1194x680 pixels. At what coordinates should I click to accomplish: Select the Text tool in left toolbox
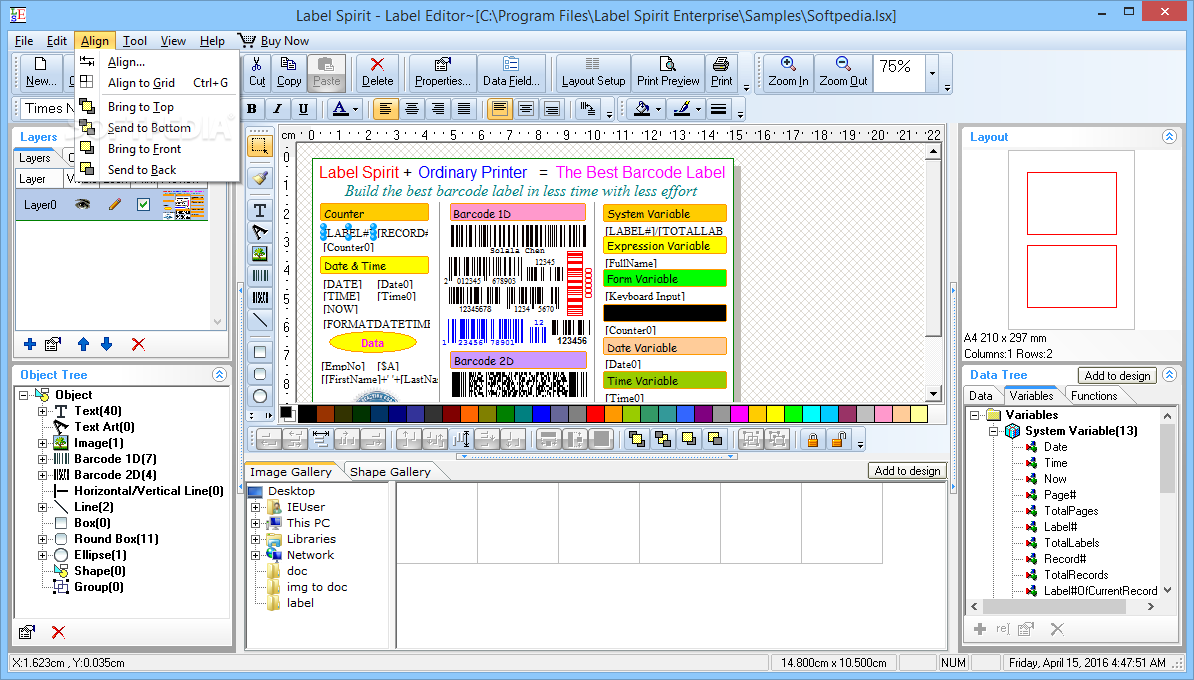(x=260, y=209)
